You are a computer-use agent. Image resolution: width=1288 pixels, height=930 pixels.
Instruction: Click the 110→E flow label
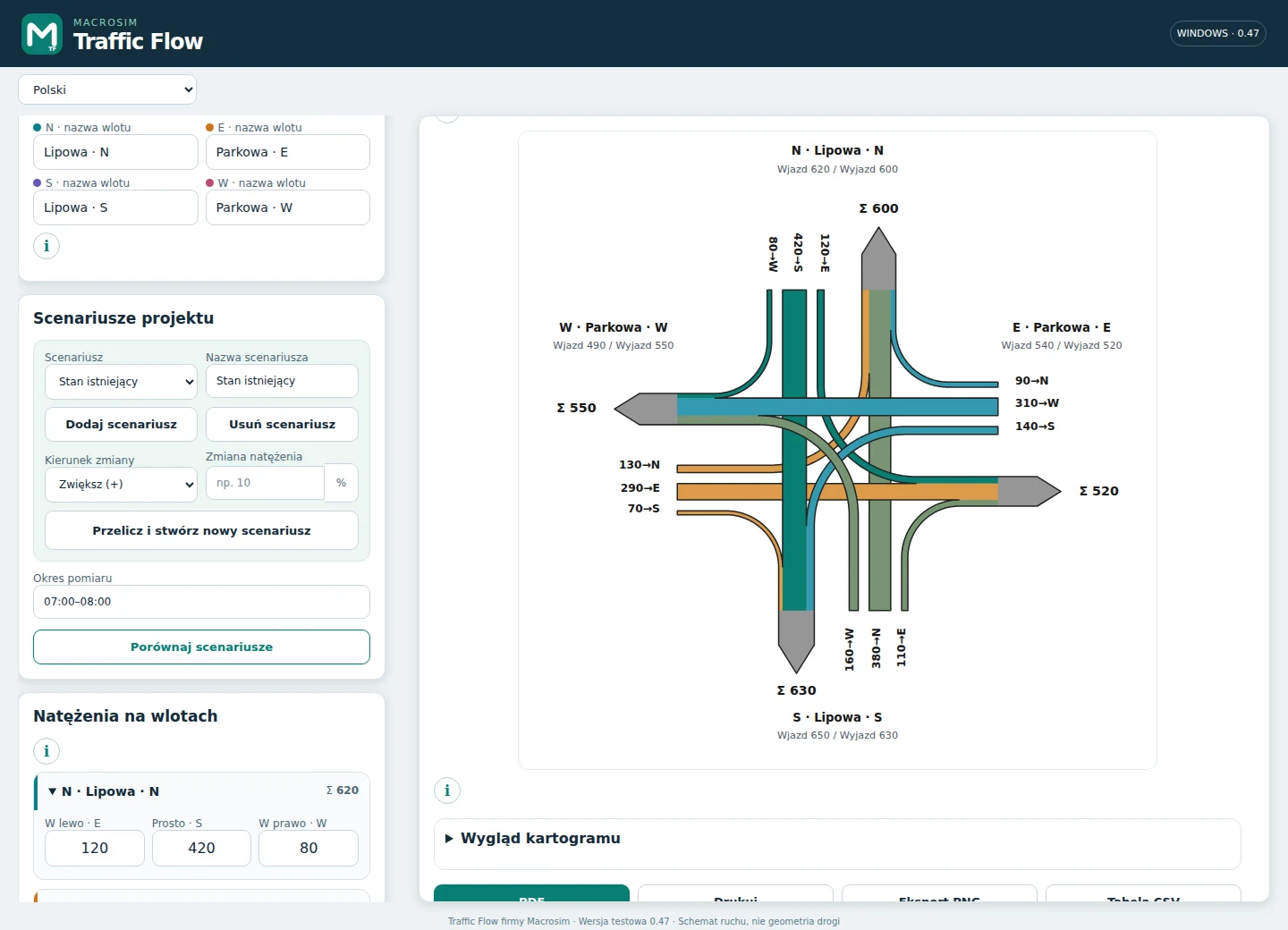coord(902,647)
